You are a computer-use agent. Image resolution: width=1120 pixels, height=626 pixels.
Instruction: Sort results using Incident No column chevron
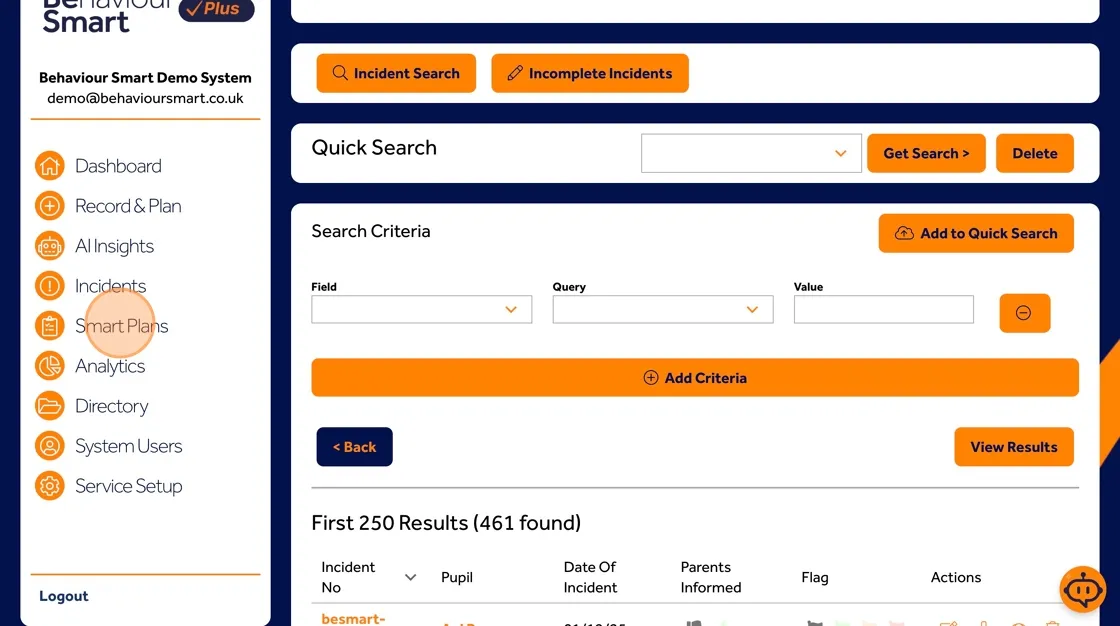point(410,577)
